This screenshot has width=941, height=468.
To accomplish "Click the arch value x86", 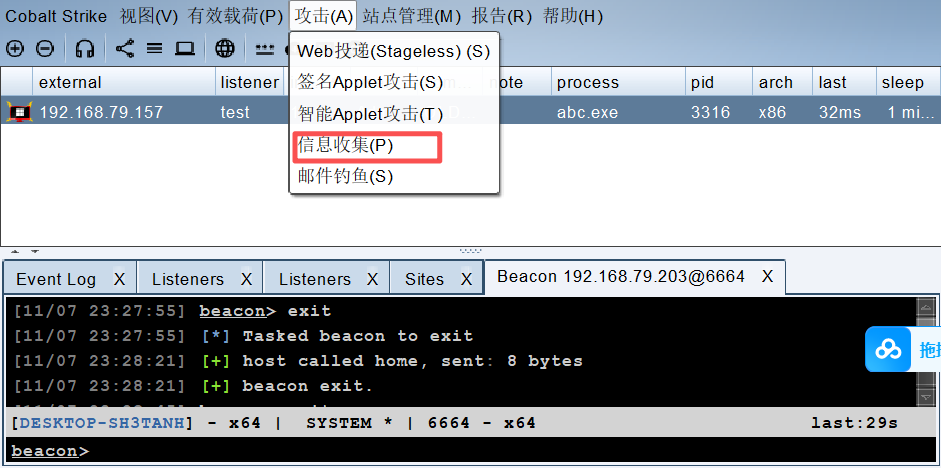I will tap(772, 112).
